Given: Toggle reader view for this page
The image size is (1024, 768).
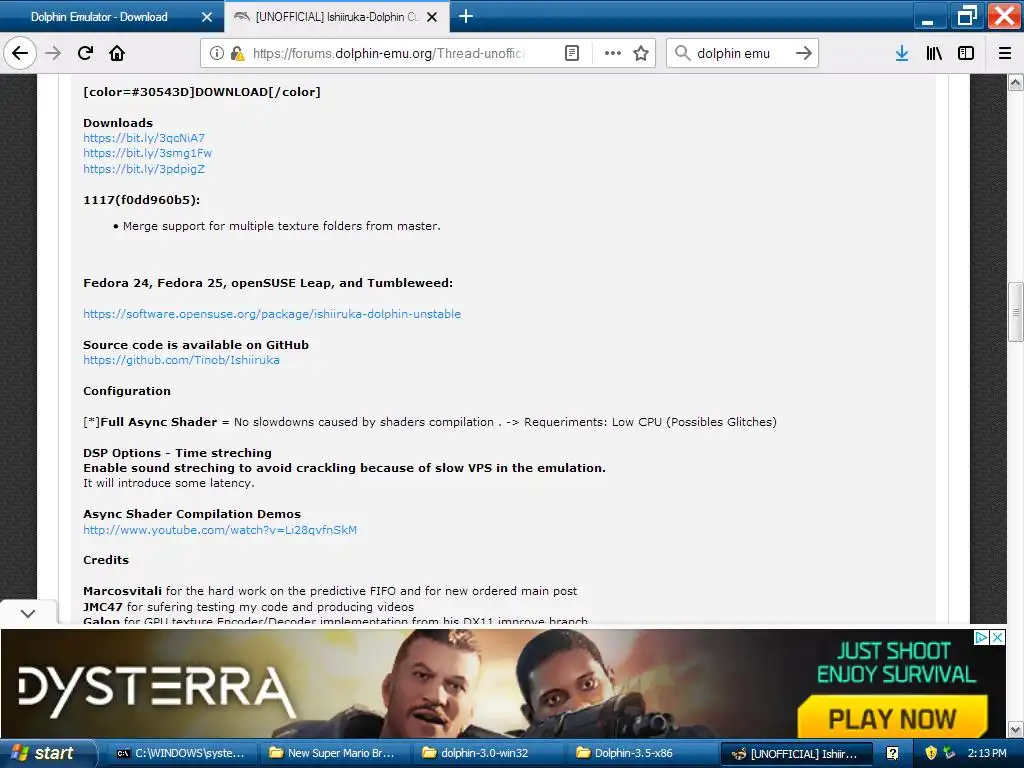Looking at the screenshot, I should click(572, 54).
